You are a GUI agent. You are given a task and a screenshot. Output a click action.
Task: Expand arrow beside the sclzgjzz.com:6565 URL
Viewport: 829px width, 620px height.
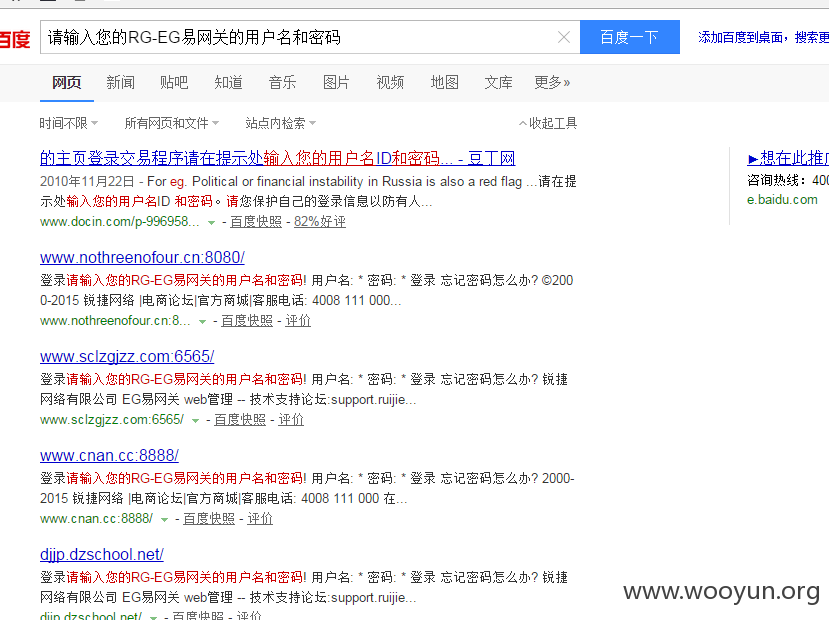click(x=195, y=421)
